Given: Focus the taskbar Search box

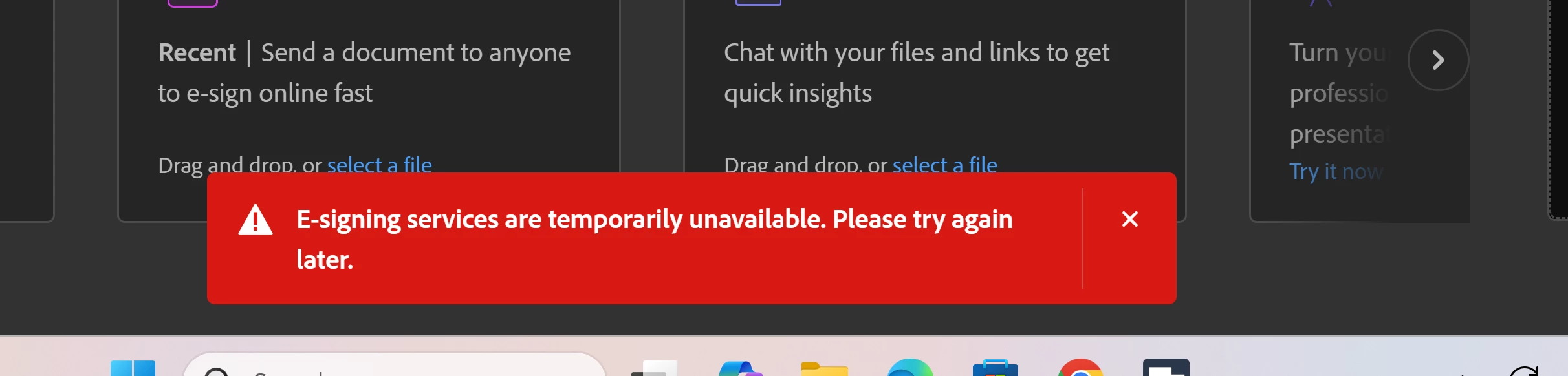Looking at the screenshot, I should pos(395,365).
